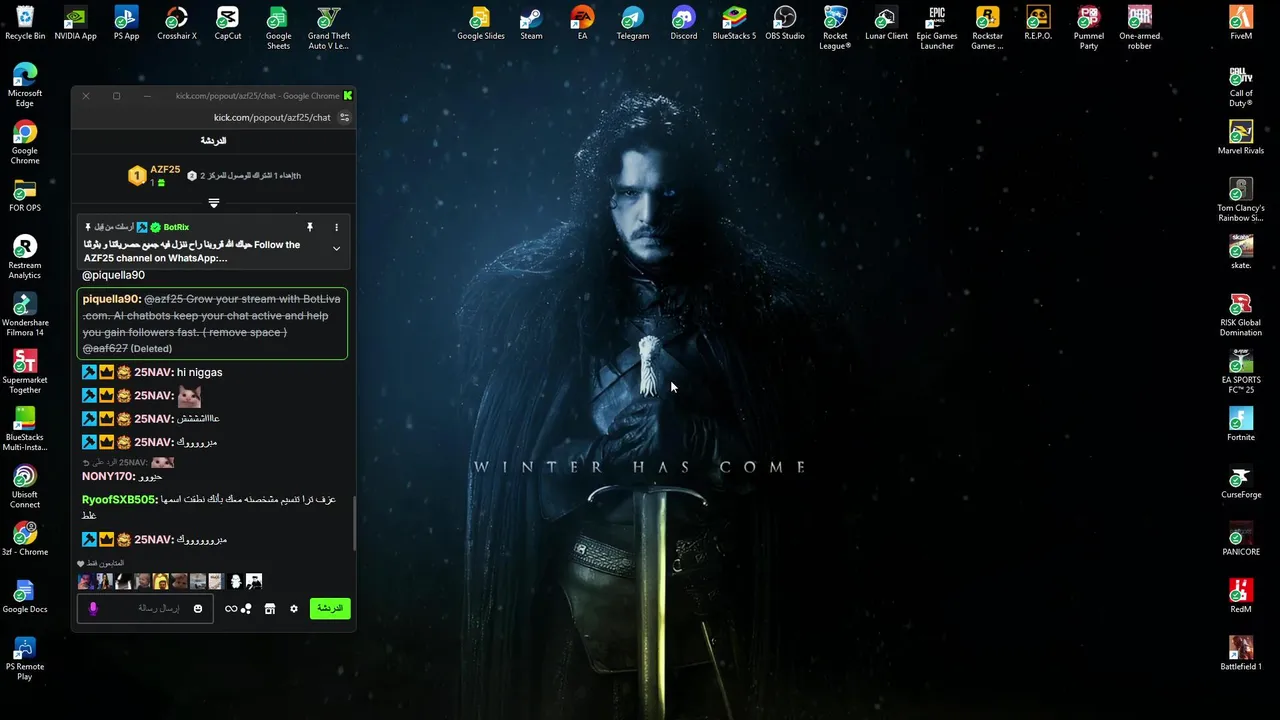Click the chat header title tab
This screenshot has height=720, width=1280.
(x=214, y=141)
